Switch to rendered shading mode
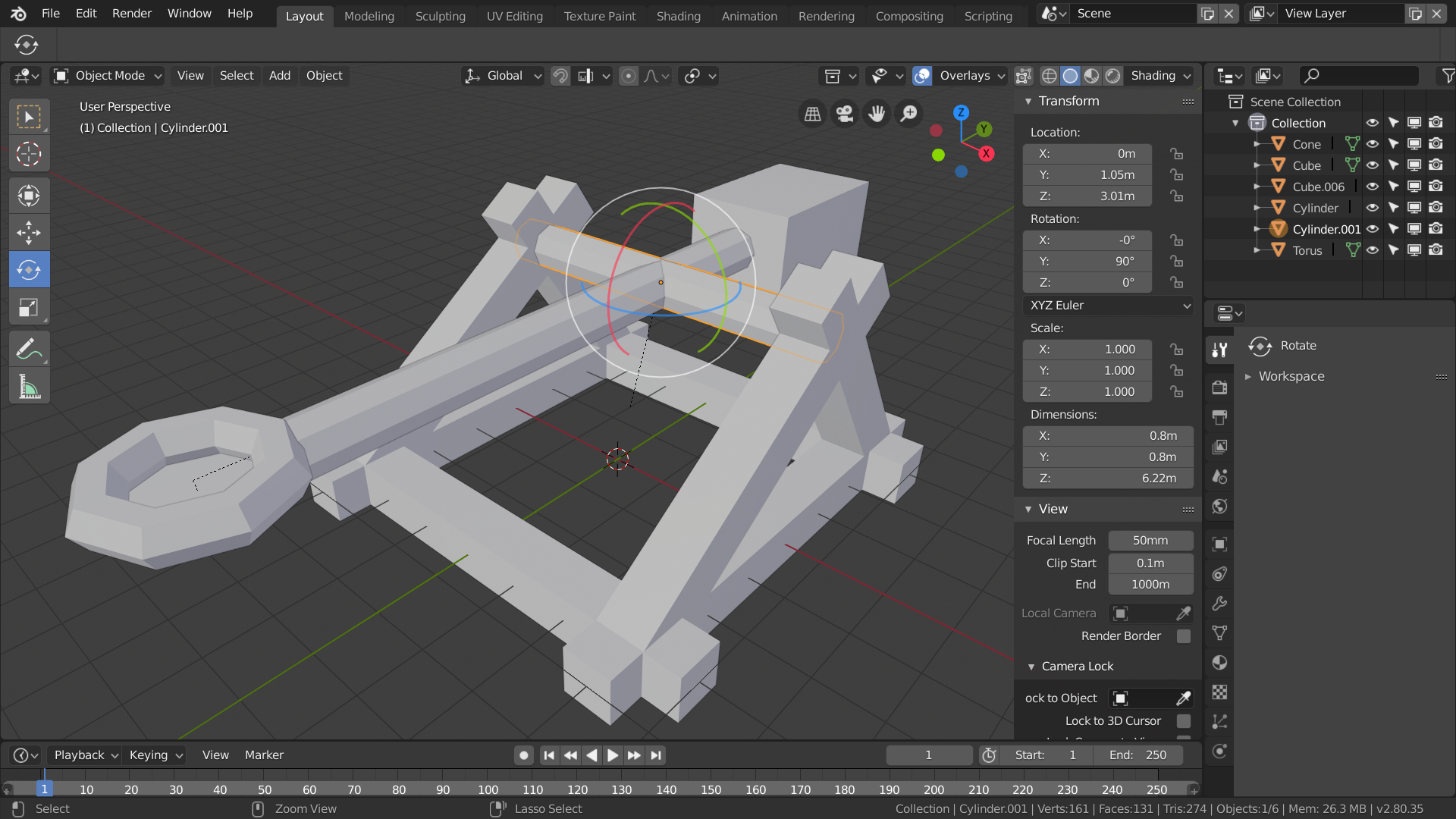This screenshot has height=819, width=1456. point(1113,76)
